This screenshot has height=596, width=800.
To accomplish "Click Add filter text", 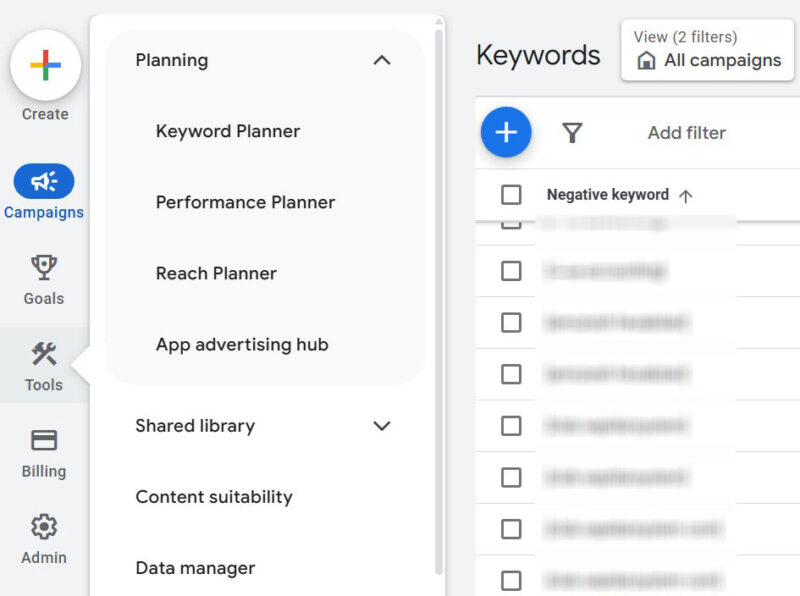I will pos(686,132).
